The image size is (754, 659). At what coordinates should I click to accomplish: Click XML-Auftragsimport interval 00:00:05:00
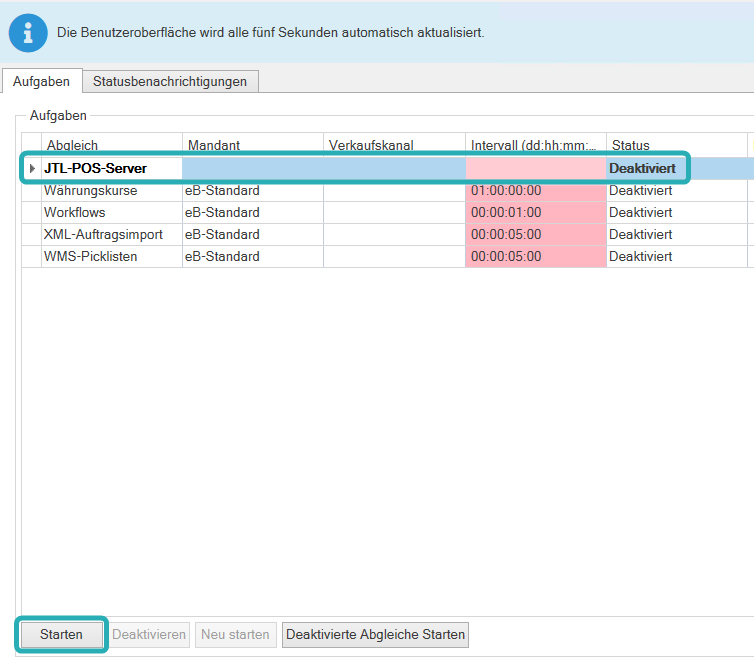(x=536, y=235)
